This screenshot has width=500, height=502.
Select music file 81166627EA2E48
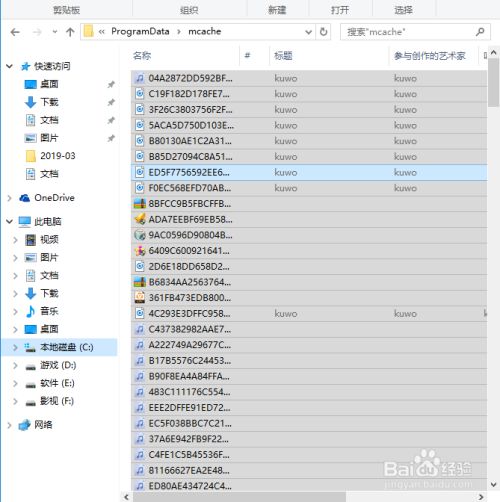(x=309, y=471)
